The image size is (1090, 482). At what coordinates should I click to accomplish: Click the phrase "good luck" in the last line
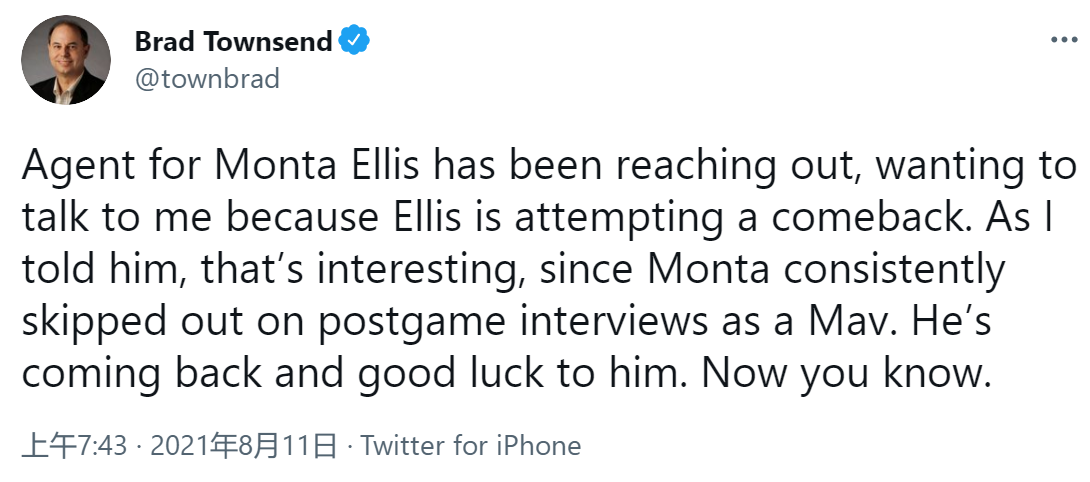[x=446, y=375]
